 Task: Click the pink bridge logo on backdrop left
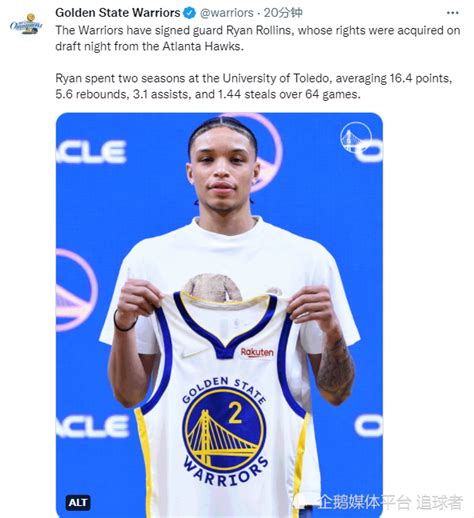coord(76,290)
